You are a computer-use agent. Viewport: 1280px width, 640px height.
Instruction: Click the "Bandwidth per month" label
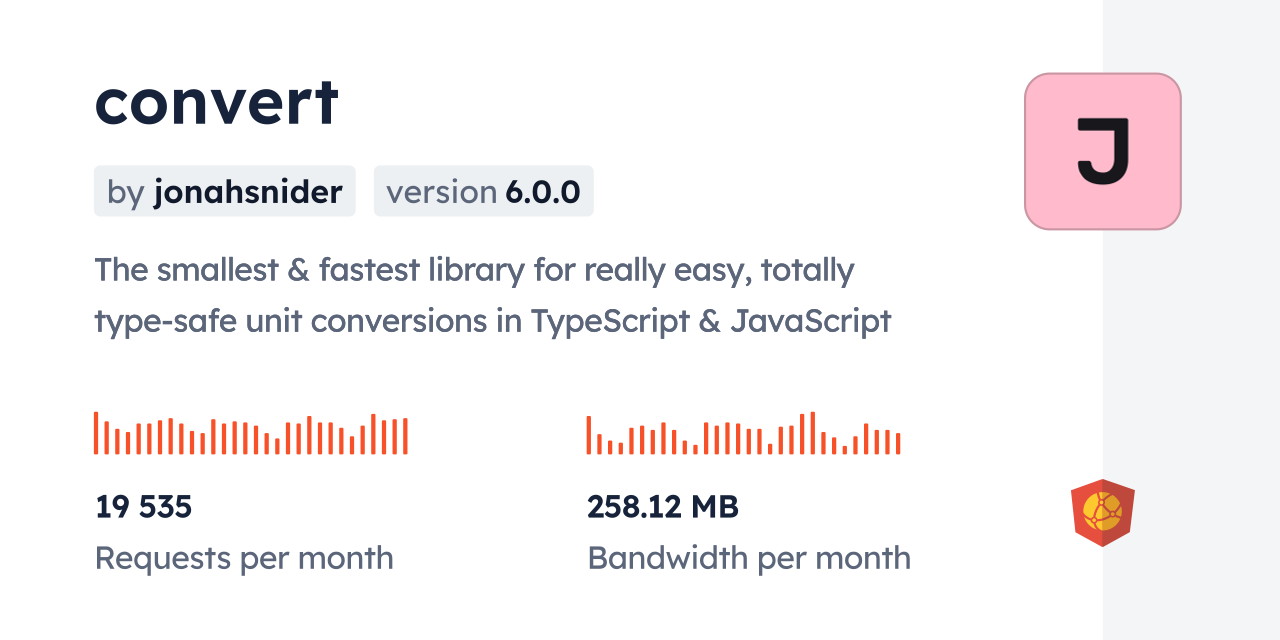coord(749,558)
